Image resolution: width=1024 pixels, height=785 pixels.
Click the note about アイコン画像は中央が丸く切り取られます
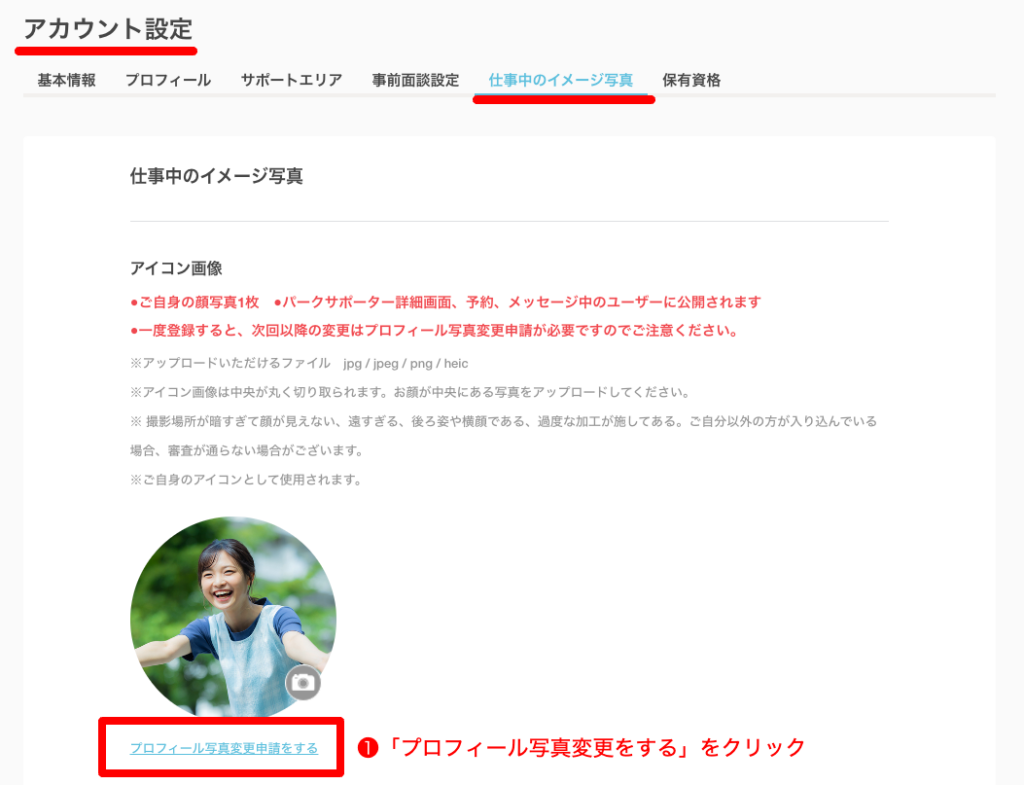[410, 392]
